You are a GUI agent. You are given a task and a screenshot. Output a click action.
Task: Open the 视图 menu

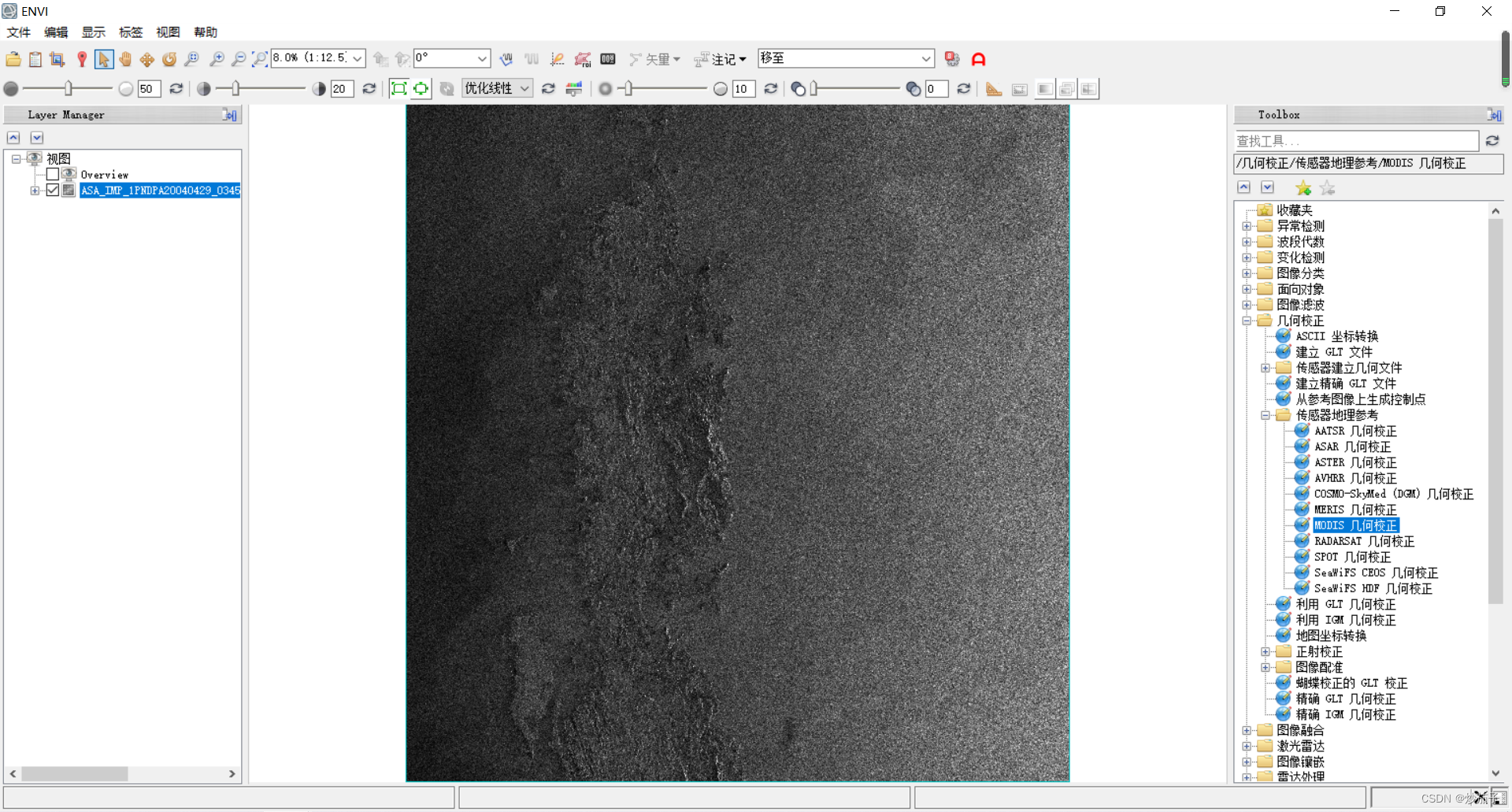click(168, 32)
